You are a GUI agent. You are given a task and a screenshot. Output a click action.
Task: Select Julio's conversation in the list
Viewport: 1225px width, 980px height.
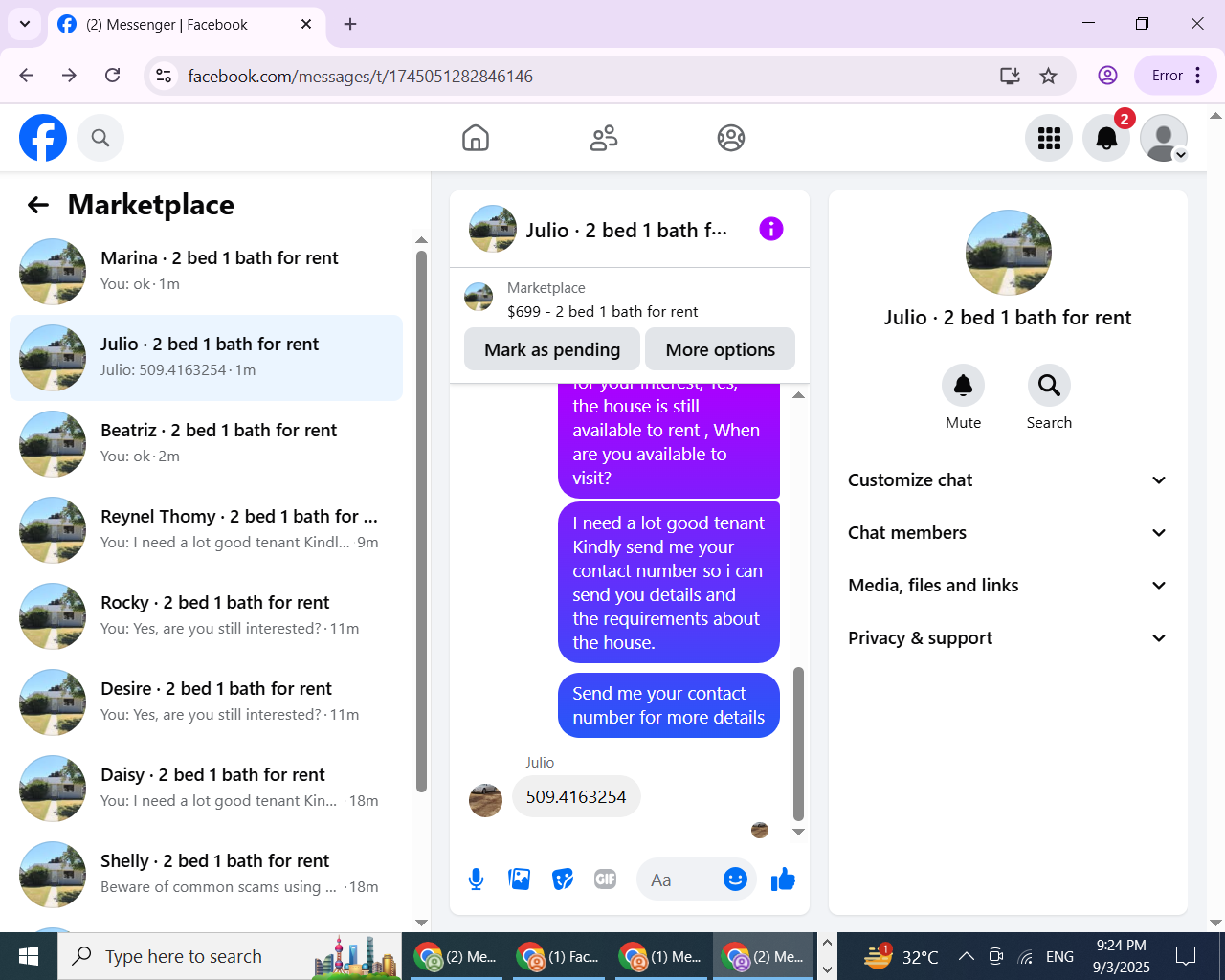pyautogui.click(x=206, y=358)
